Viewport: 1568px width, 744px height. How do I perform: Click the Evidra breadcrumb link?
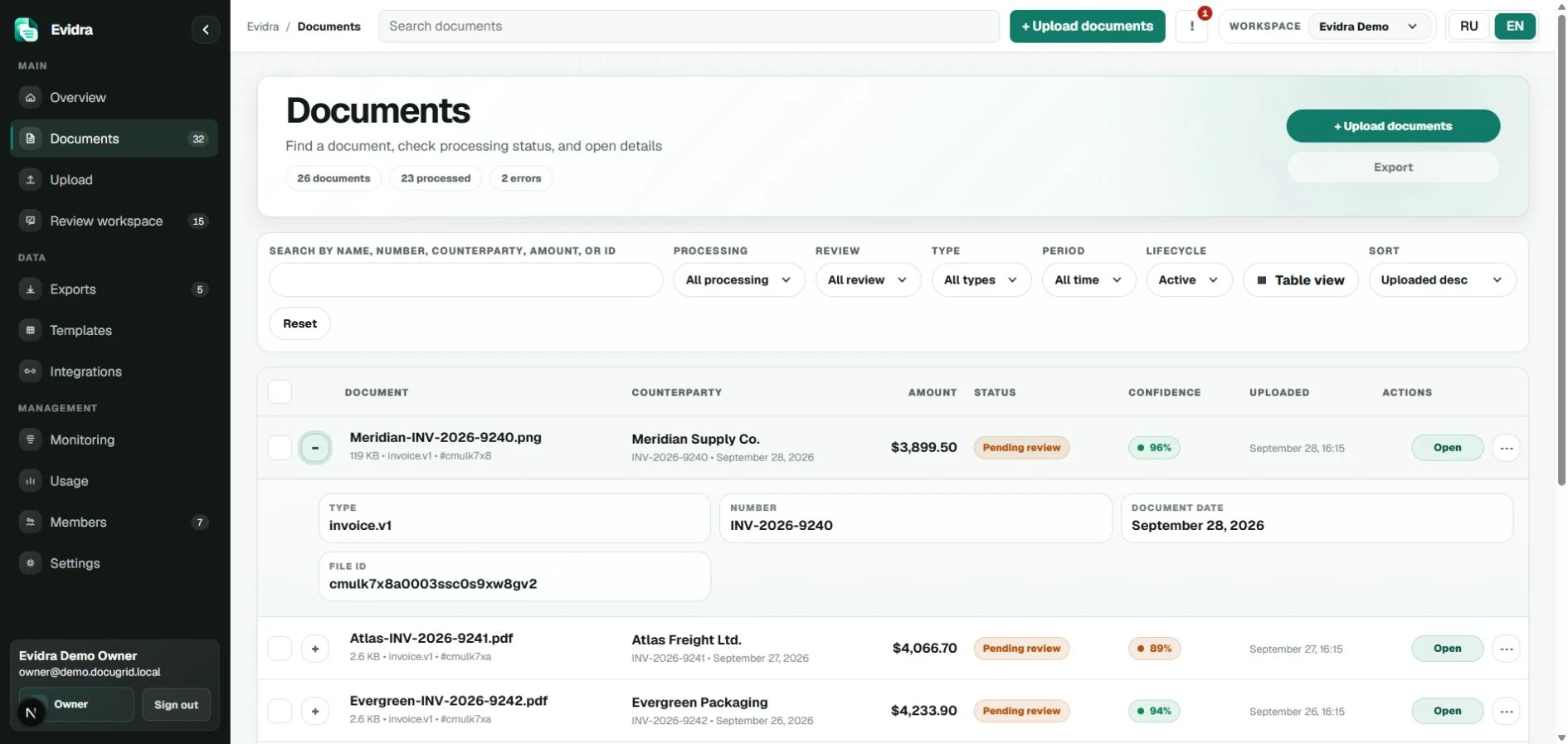click(263, 27)
